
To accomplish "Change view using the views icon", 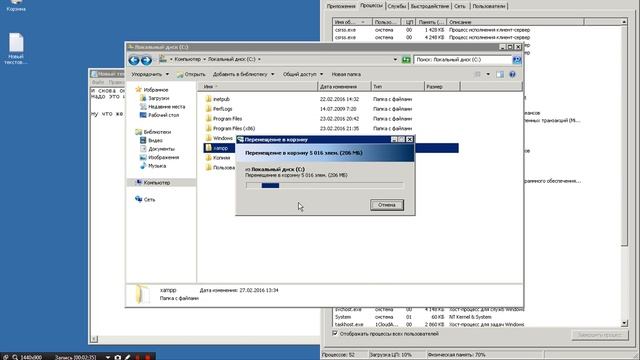I will click(477, 74).
